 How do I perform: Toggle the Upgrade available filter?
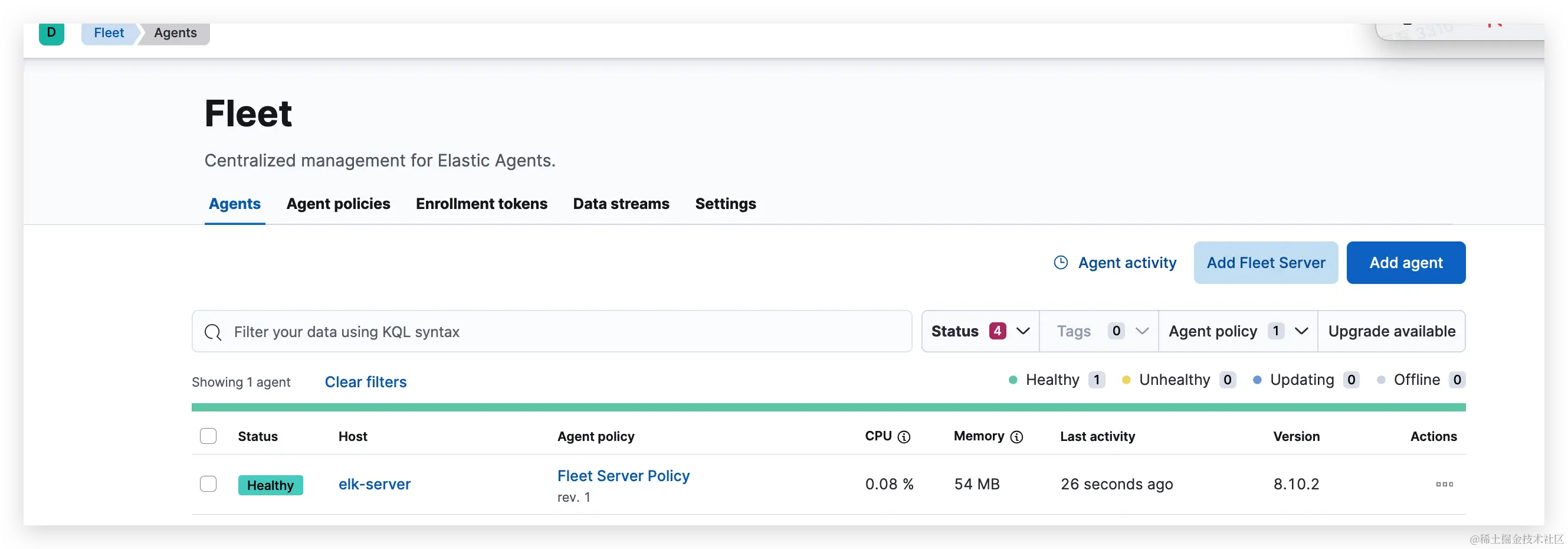coord(1392,332)
